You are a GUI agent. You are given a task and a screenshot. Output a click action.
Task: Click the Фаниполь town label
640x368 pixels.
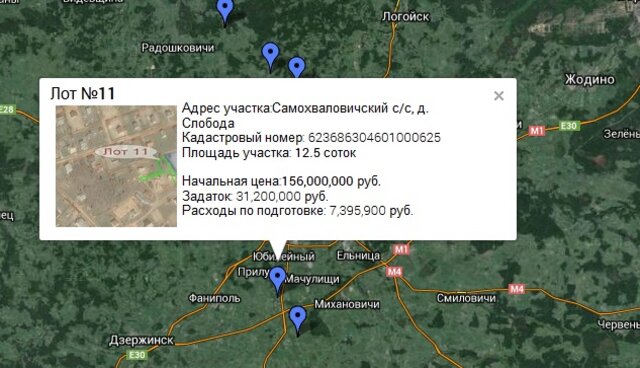point(214,298)
